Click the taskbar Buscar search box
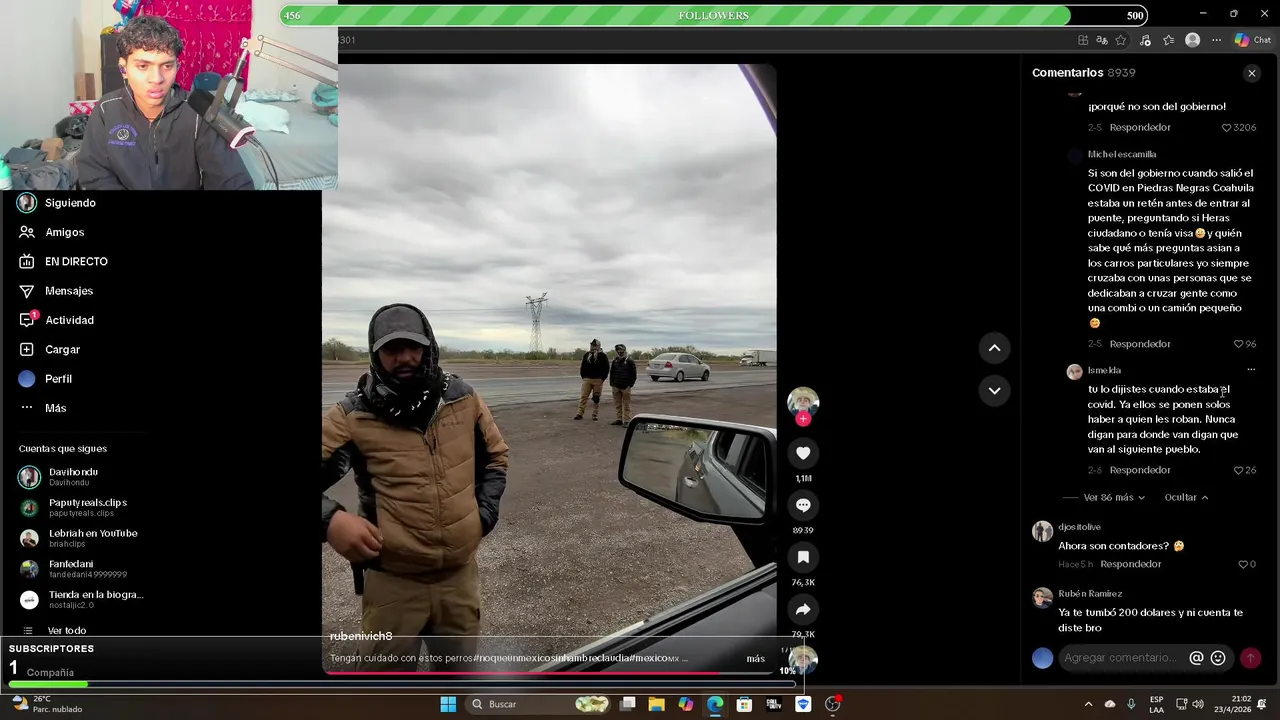 540,704
